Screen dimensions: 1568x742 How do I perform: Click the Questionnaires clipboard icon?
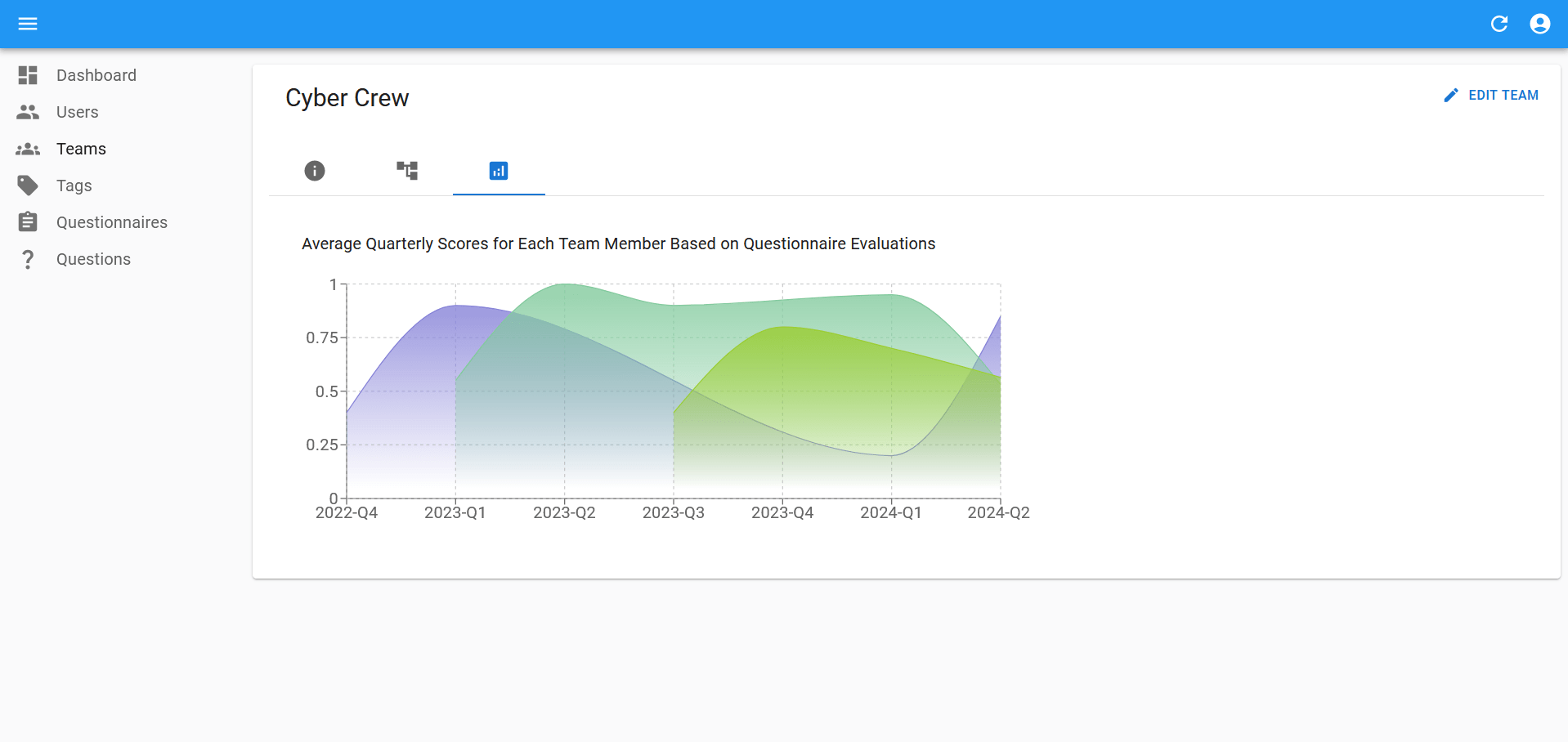click(28, 222)
